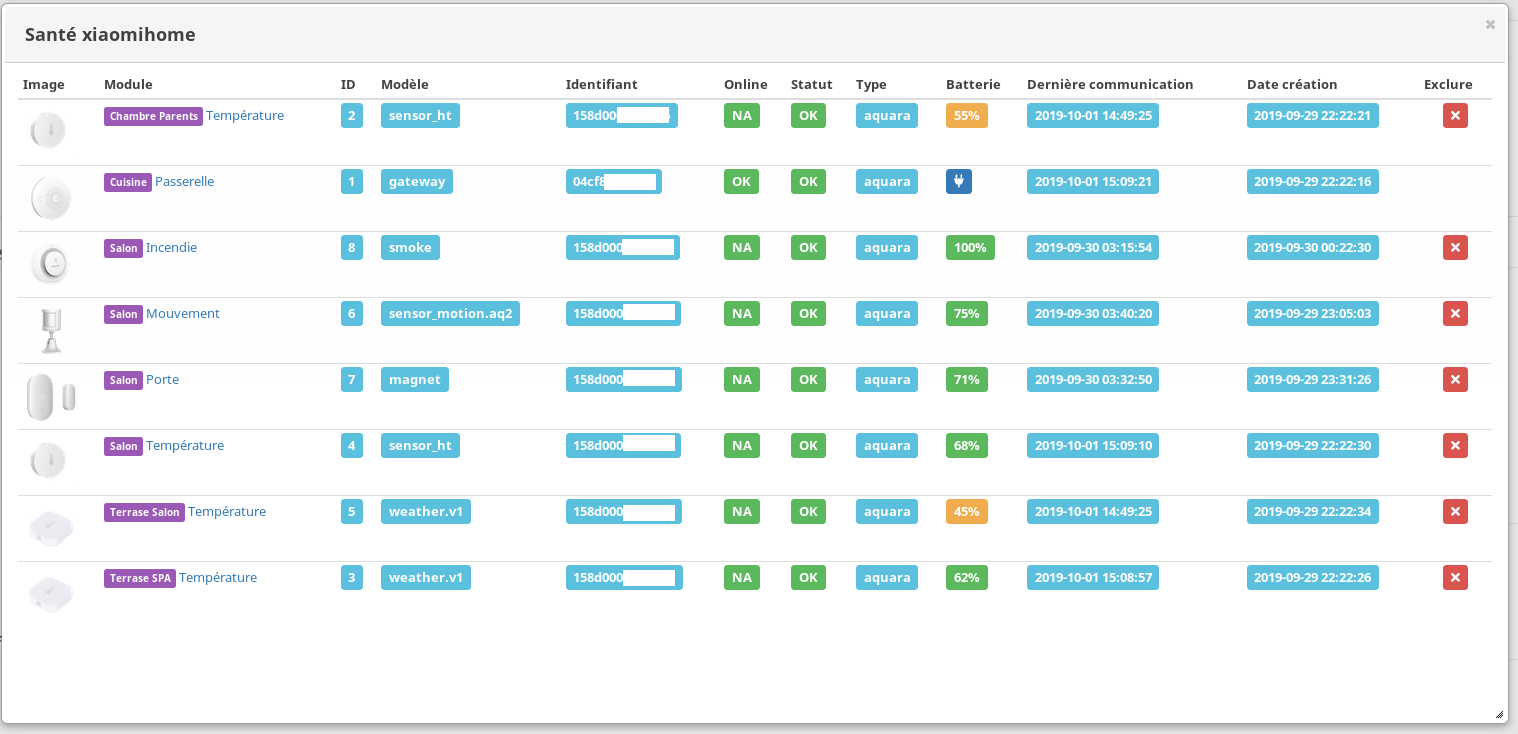
Task: Click the magnet model badge
Action: (x=415, y=380)
